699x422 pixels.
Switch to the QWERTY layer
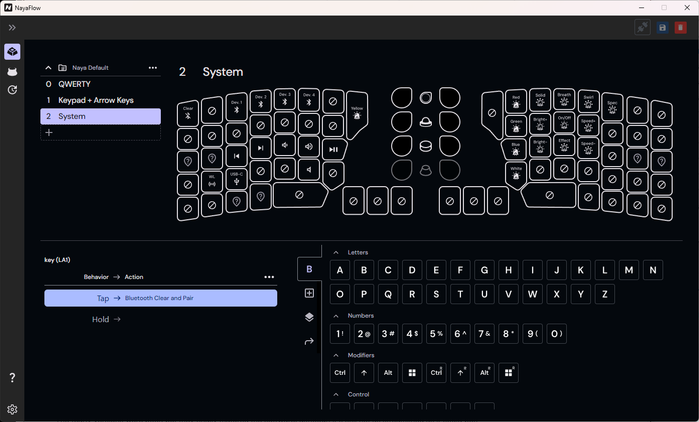[100, 84]
